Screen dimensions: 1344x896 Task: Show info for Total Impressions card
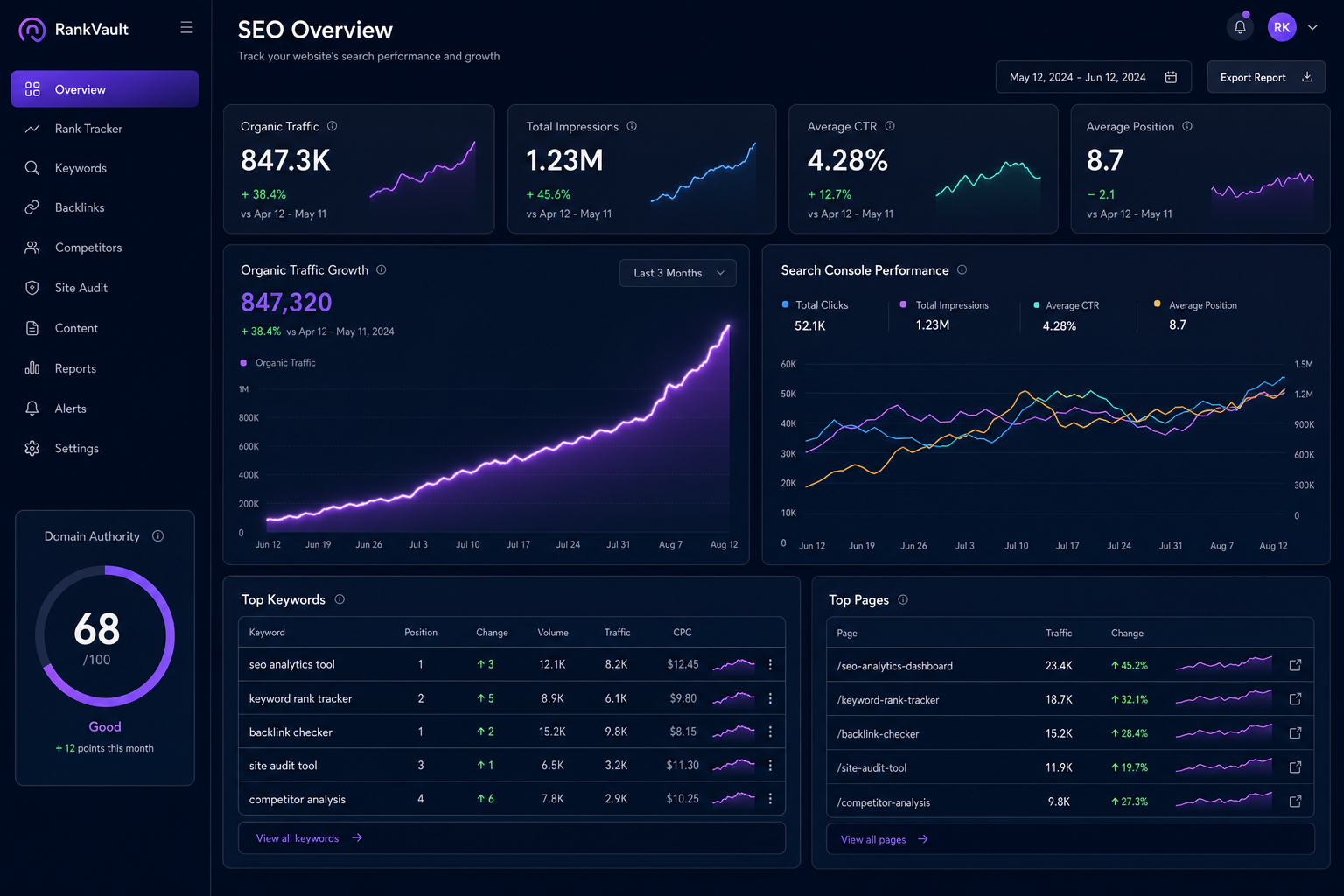click(x=632, y=126)
